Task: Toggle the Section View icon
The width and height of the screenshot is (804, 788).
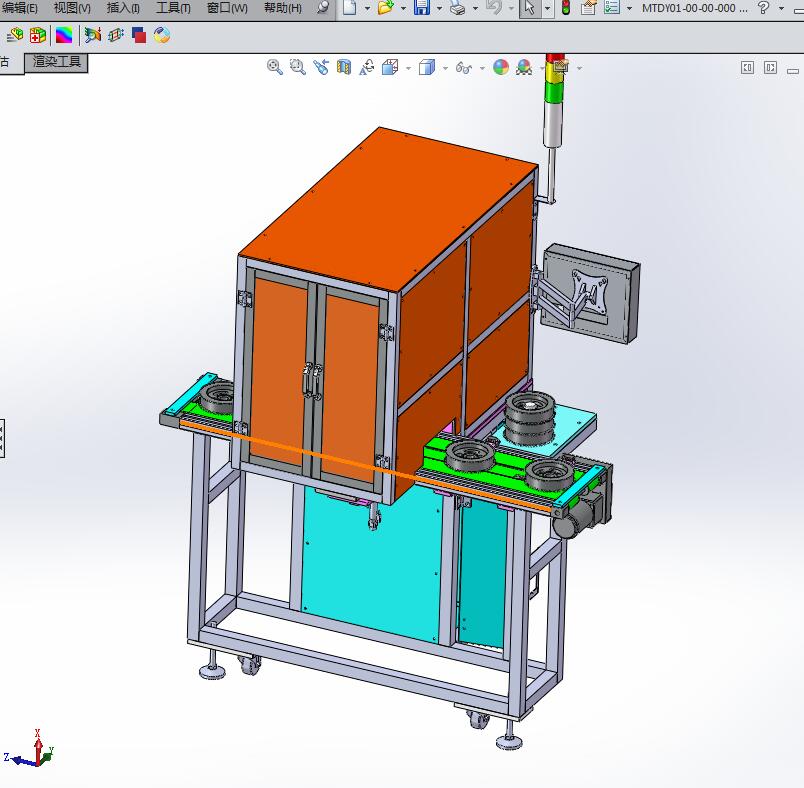Action: [x=344, y=67]
